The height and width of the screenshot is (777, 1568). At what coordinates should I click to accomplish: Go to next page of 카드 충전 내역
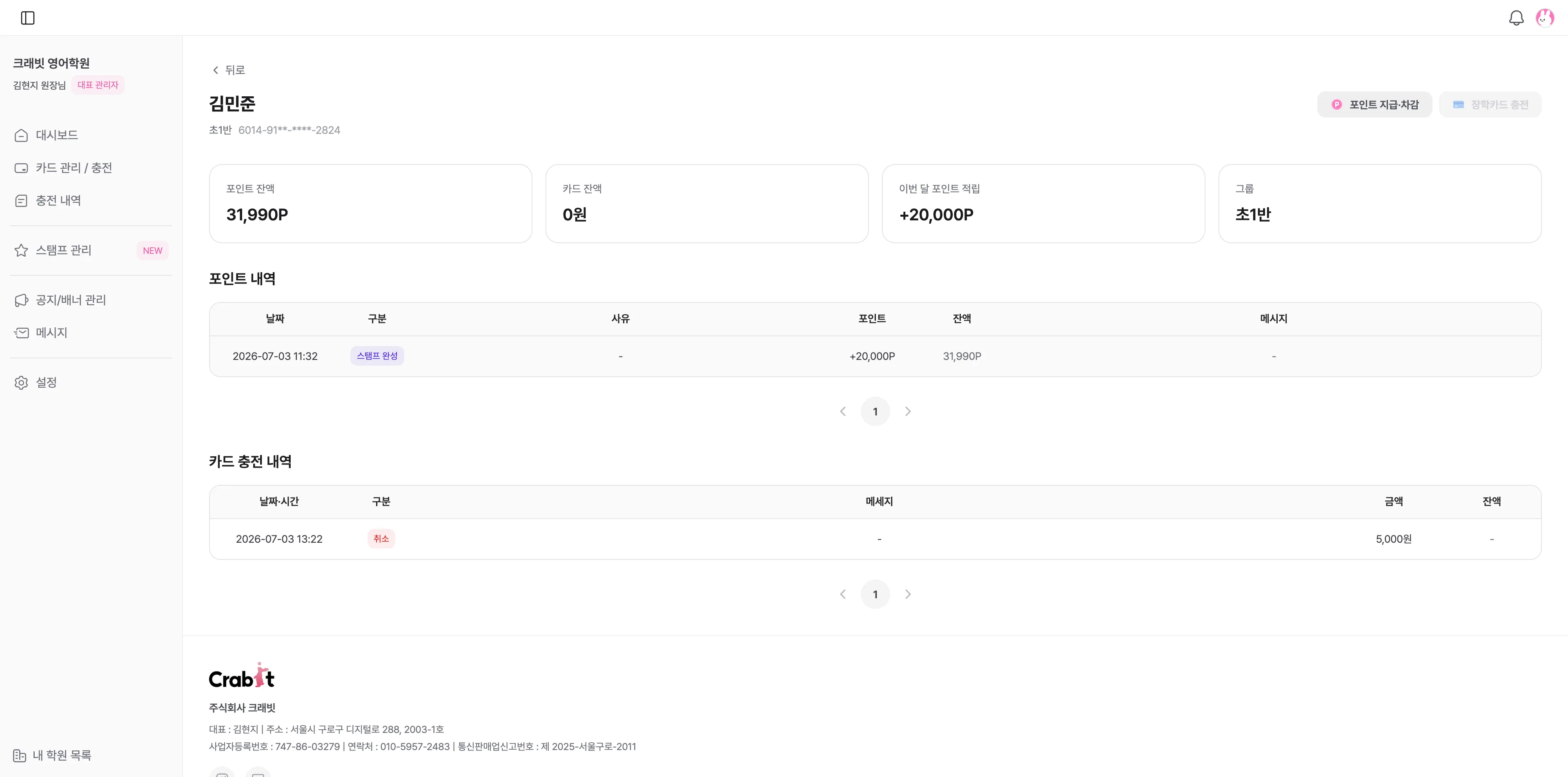pos(908,594)
